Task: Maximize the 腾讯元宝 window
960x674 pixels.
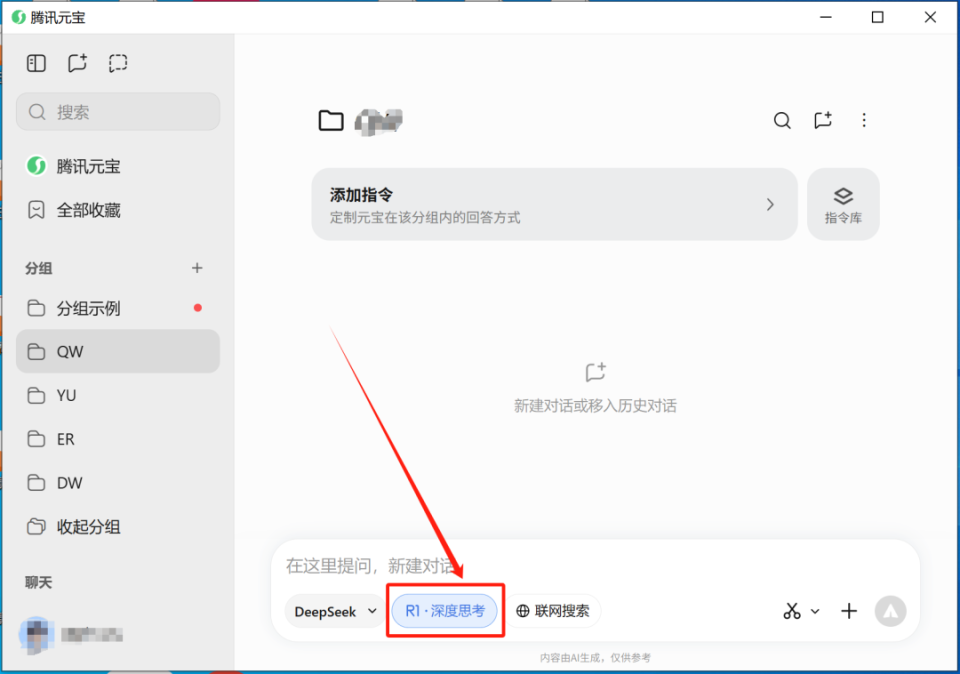Action: pos(877,17)
